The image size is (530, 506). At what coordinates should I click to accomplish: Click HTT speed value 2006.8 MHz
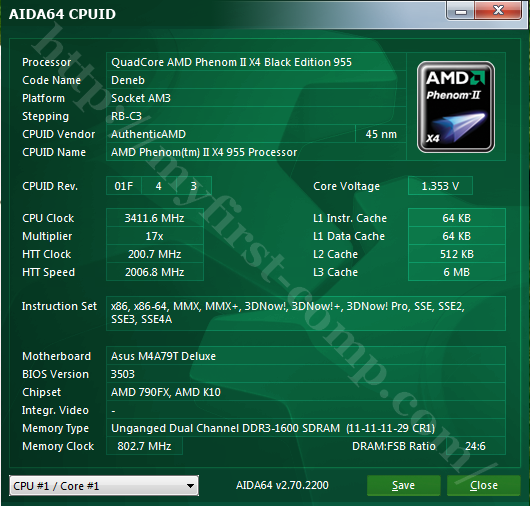155,272
